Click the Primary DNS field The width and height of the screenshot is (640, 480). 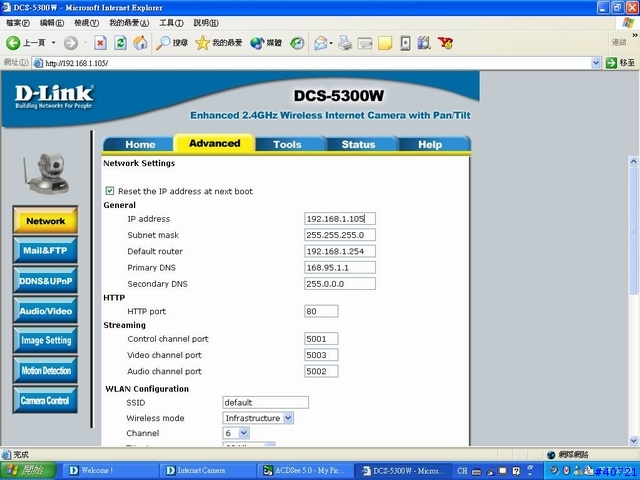pos(340,267)
